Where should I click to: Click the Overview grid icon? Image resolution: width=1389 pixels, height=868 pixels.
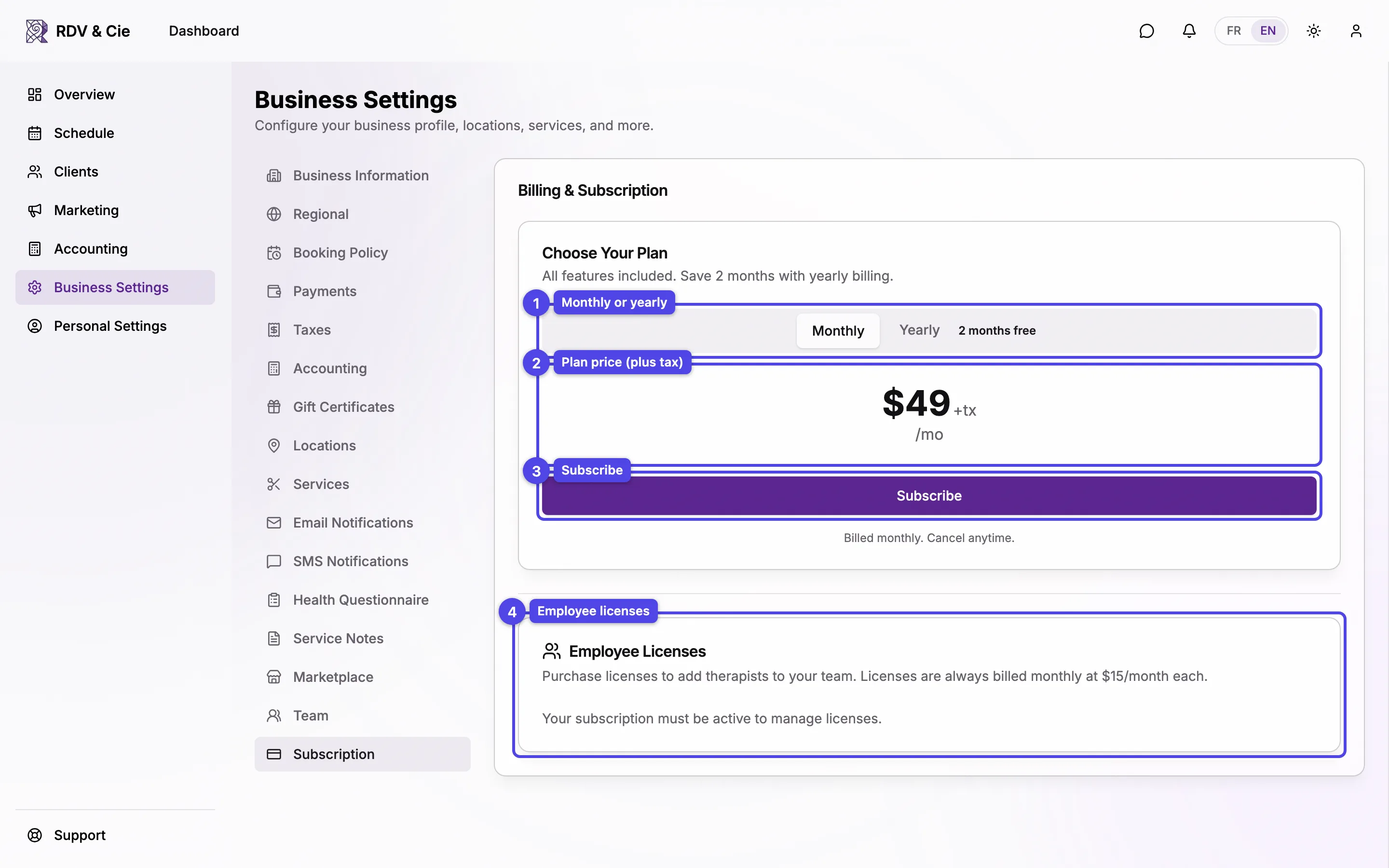(34, 95)
